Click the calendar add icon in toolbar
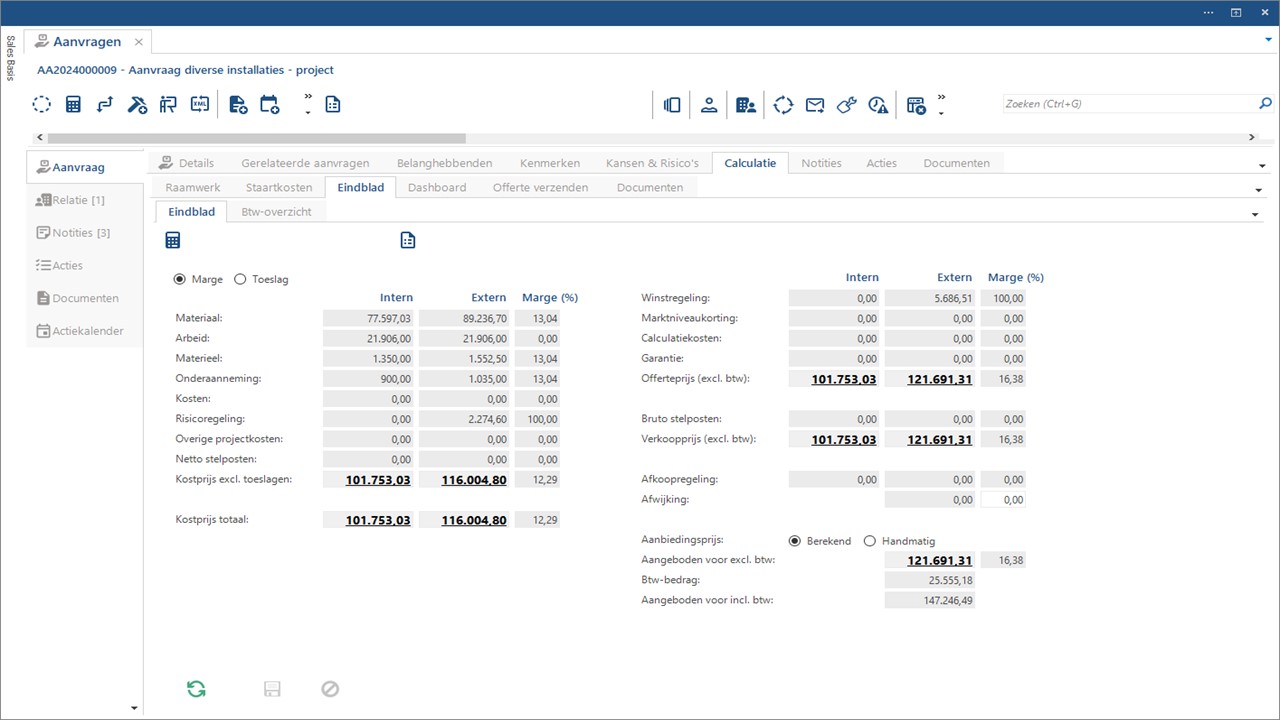 (x=269, y=104)
